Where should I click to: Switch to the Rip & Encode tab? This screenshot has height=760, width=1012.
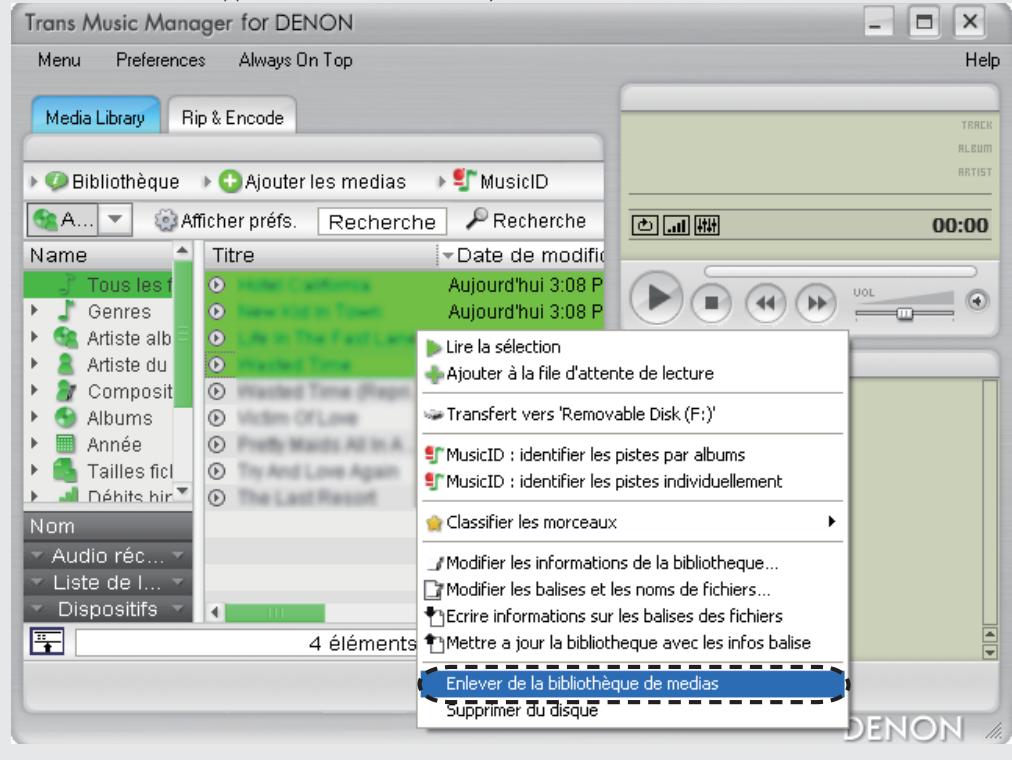click(x=232, y=117)
